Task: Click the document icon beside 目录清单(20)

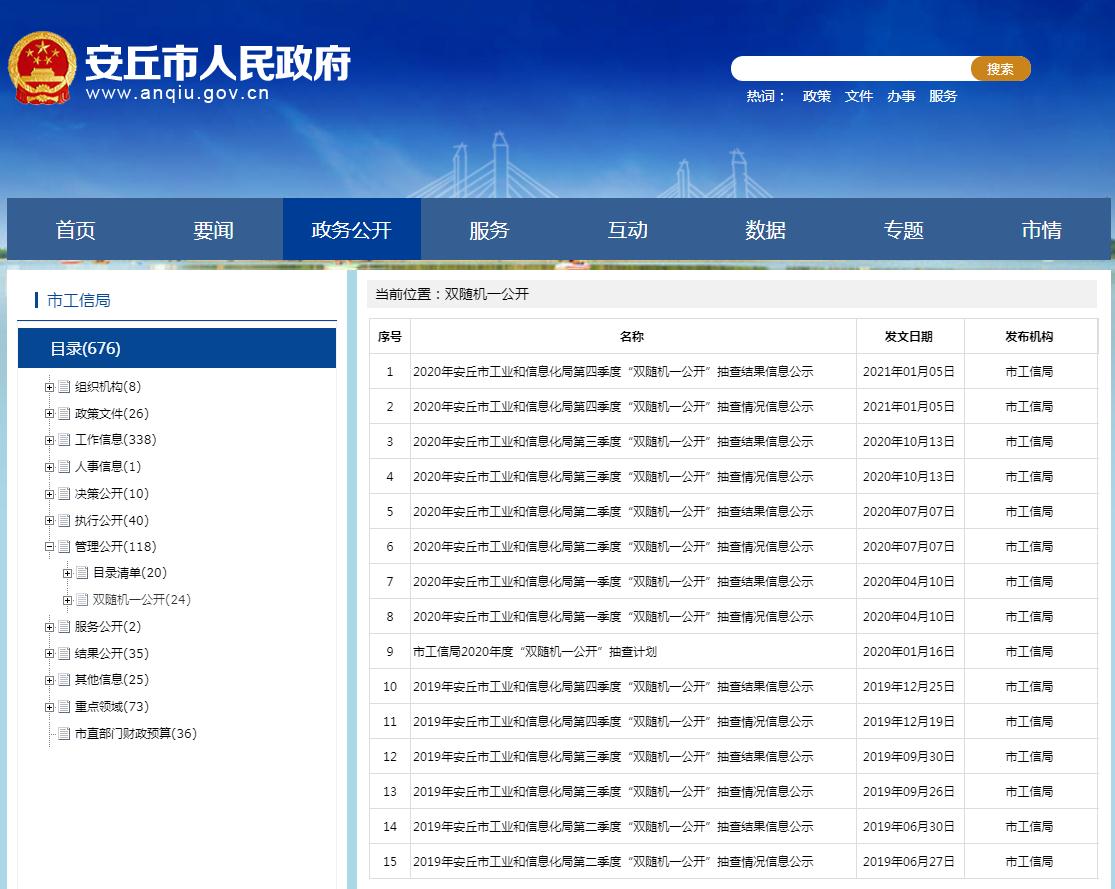Action: [x=82, y=573]
